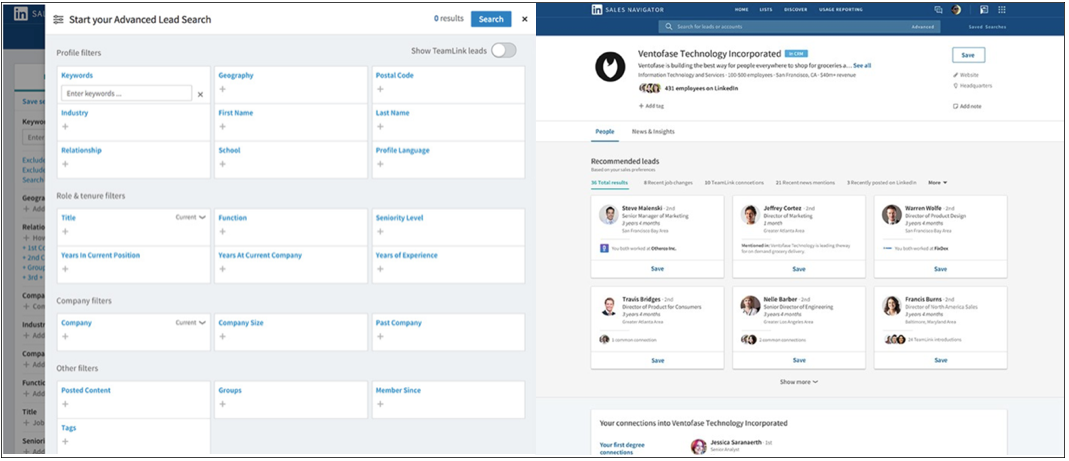Save lead Jeffrey Cortez
Image resolution: width=1069 pixels, height=461 pixels.
click(x=799, y=269)
